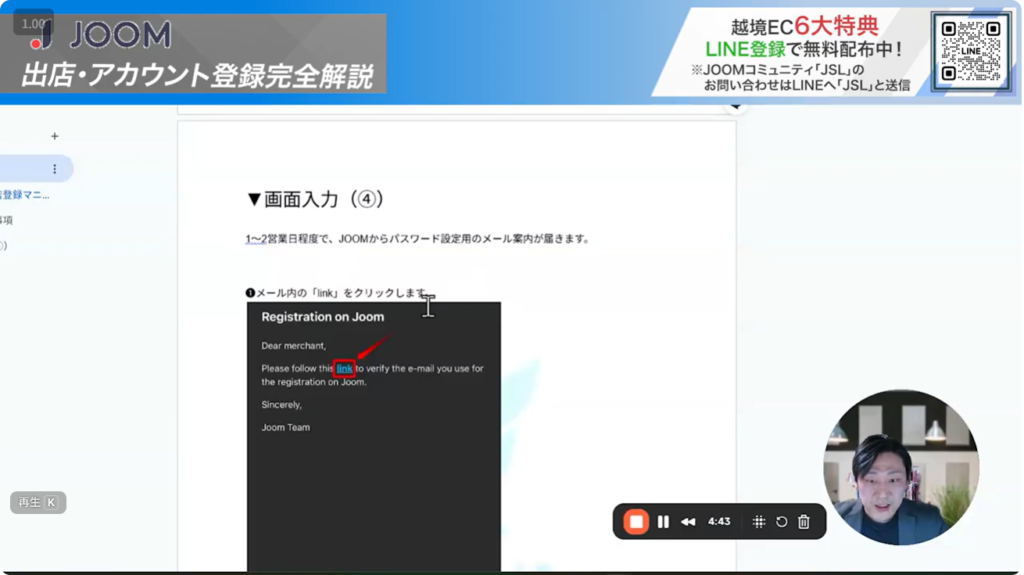The height and width of the screenshot is (575, 1024).
Task: Click the presenter webcam bubble
Action: (x=900, y=468)
